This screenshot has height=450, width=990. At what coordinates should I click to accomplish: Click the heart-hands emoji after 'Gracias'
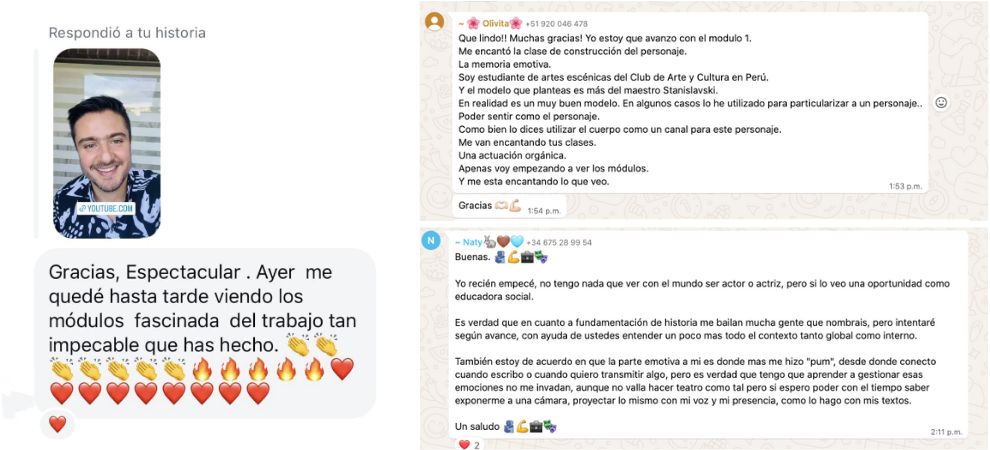click(x=502, y=206)
